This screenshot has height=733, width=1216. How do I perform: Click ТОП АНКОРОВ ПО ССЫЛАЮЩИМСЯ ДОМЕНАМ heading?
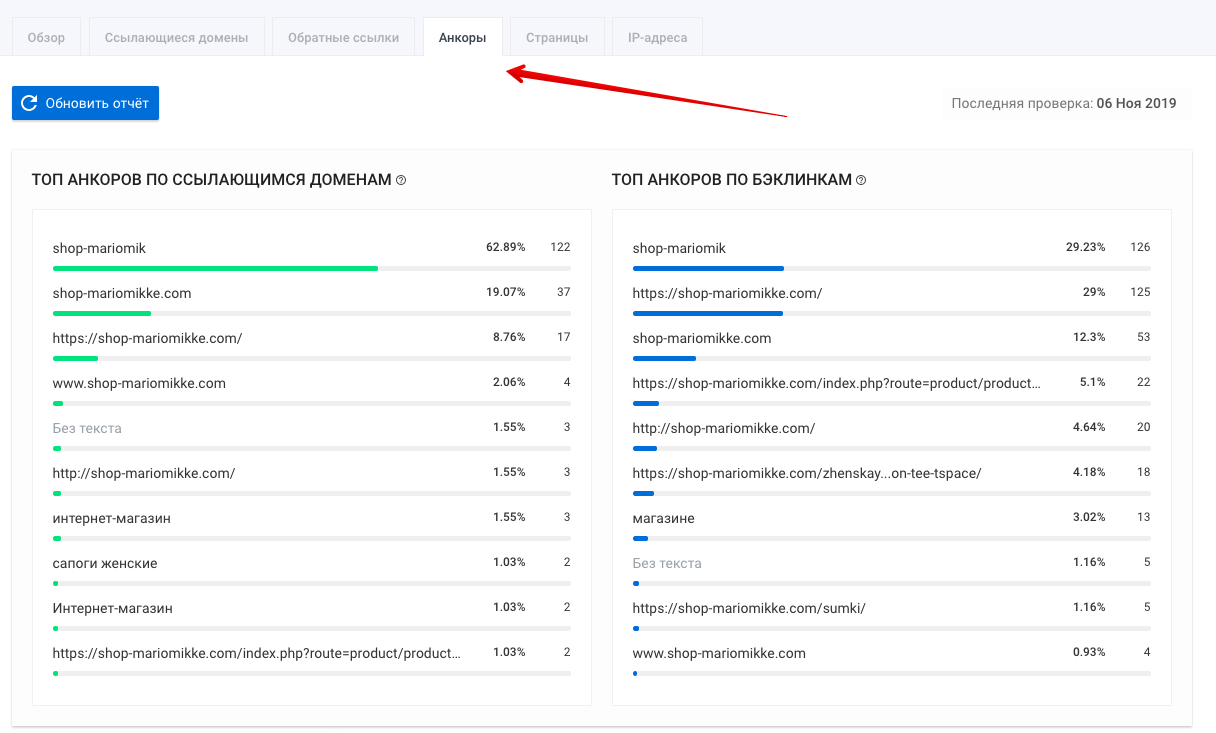click(212, 180)
